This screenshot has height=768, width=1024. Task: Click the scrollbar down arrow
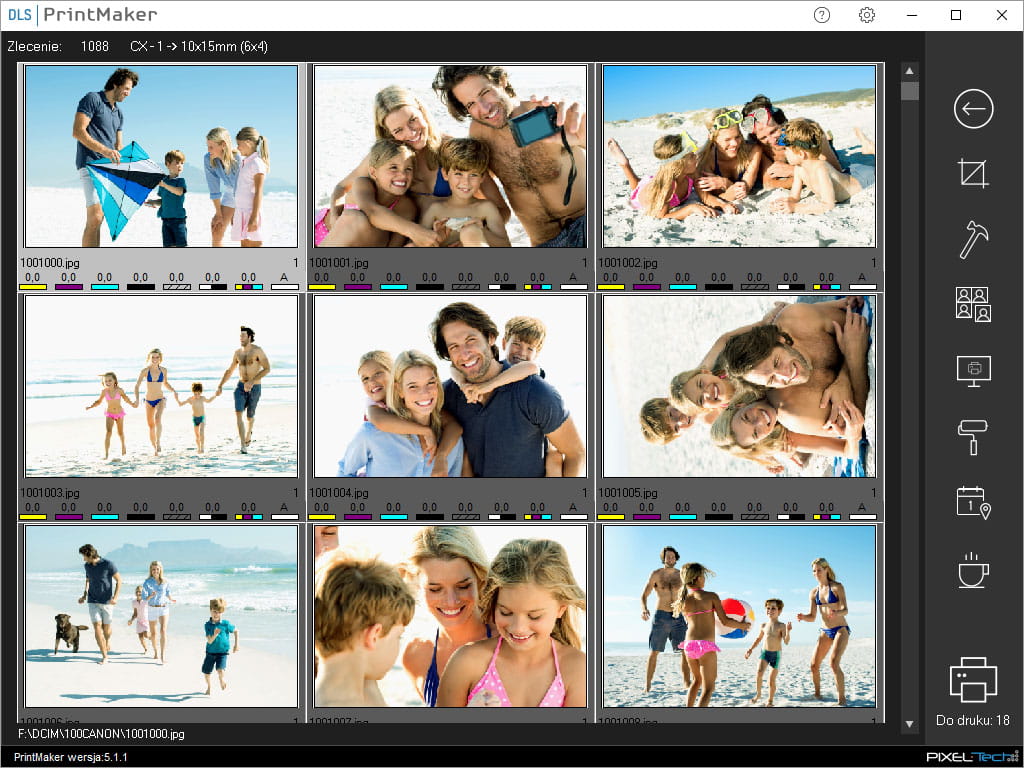tap(909, 723)
